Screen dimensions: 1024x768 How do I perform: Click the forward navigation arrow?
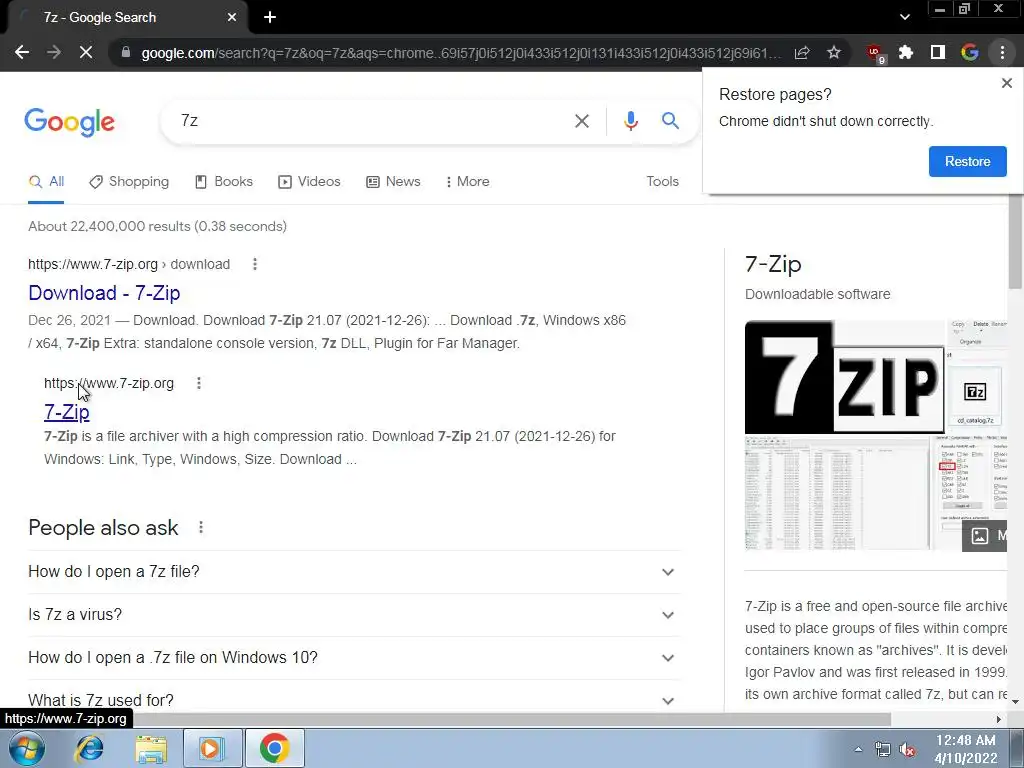pos(54,52)
